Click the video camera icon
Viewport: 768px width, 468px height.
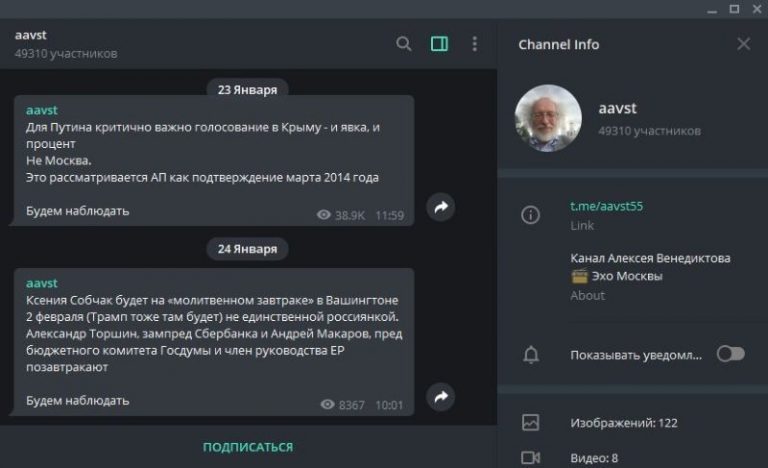pos(530,458)
